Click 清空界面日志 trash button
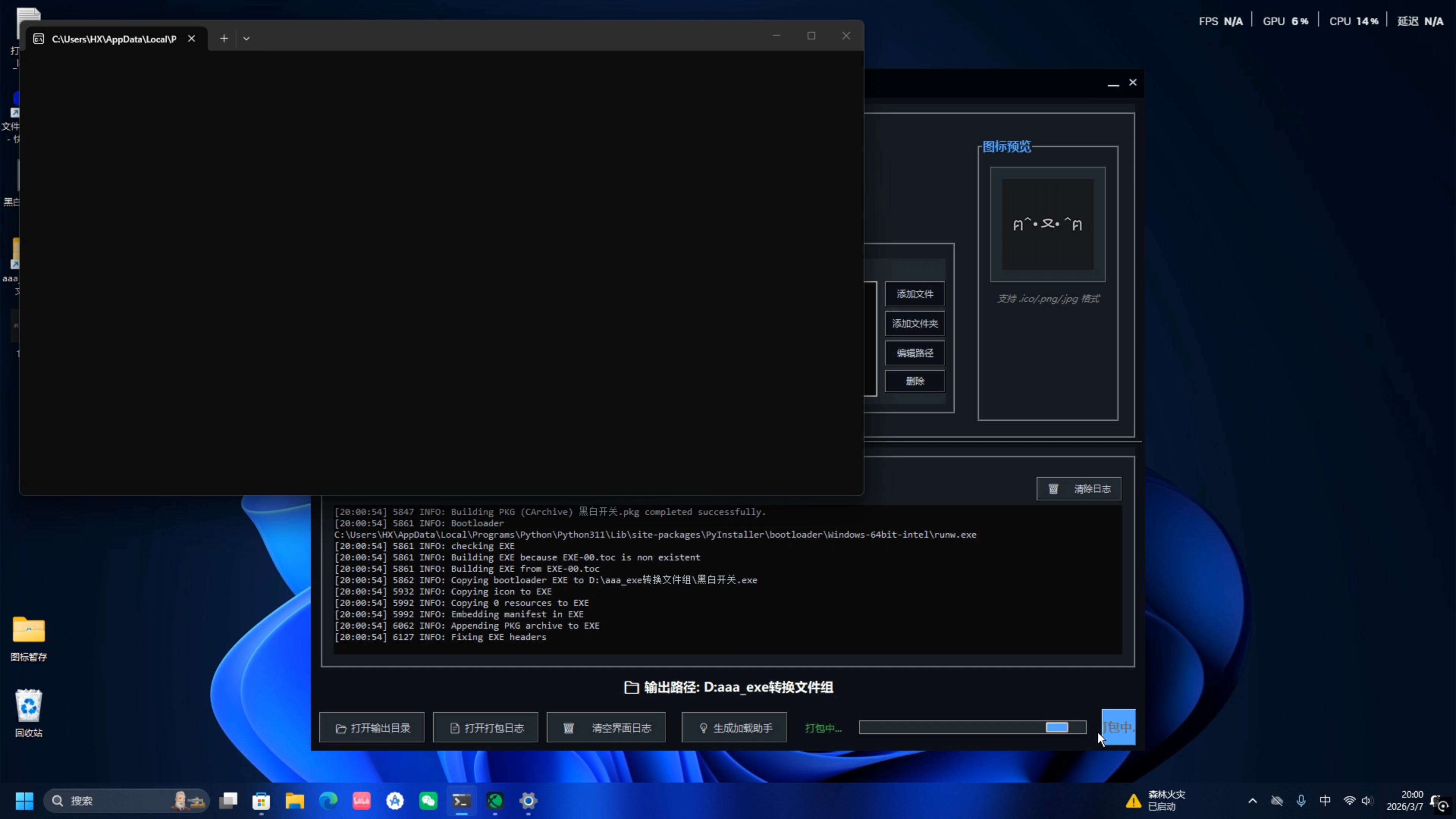 pos(606,728)
